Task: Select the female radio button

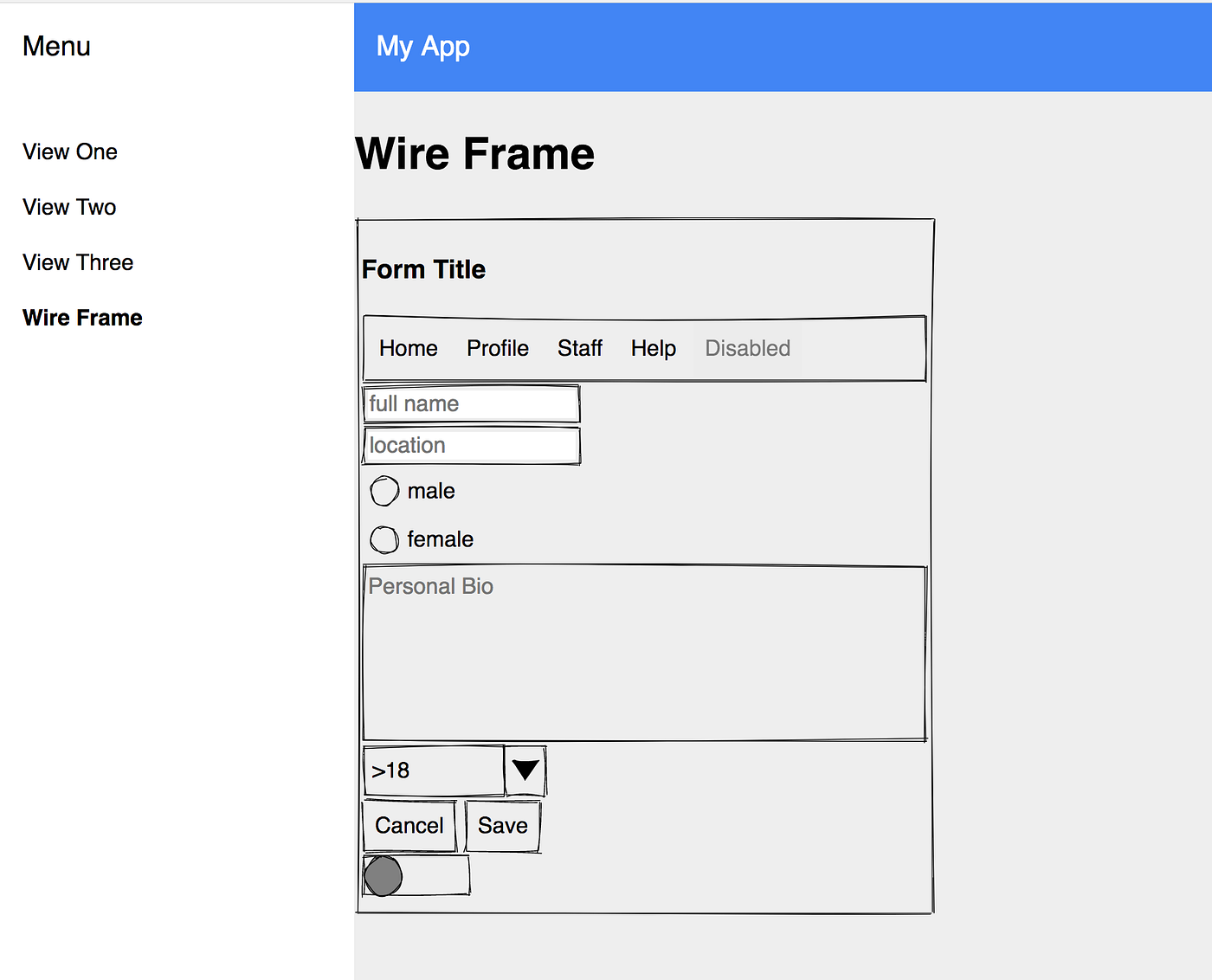Action: (384, 538)
